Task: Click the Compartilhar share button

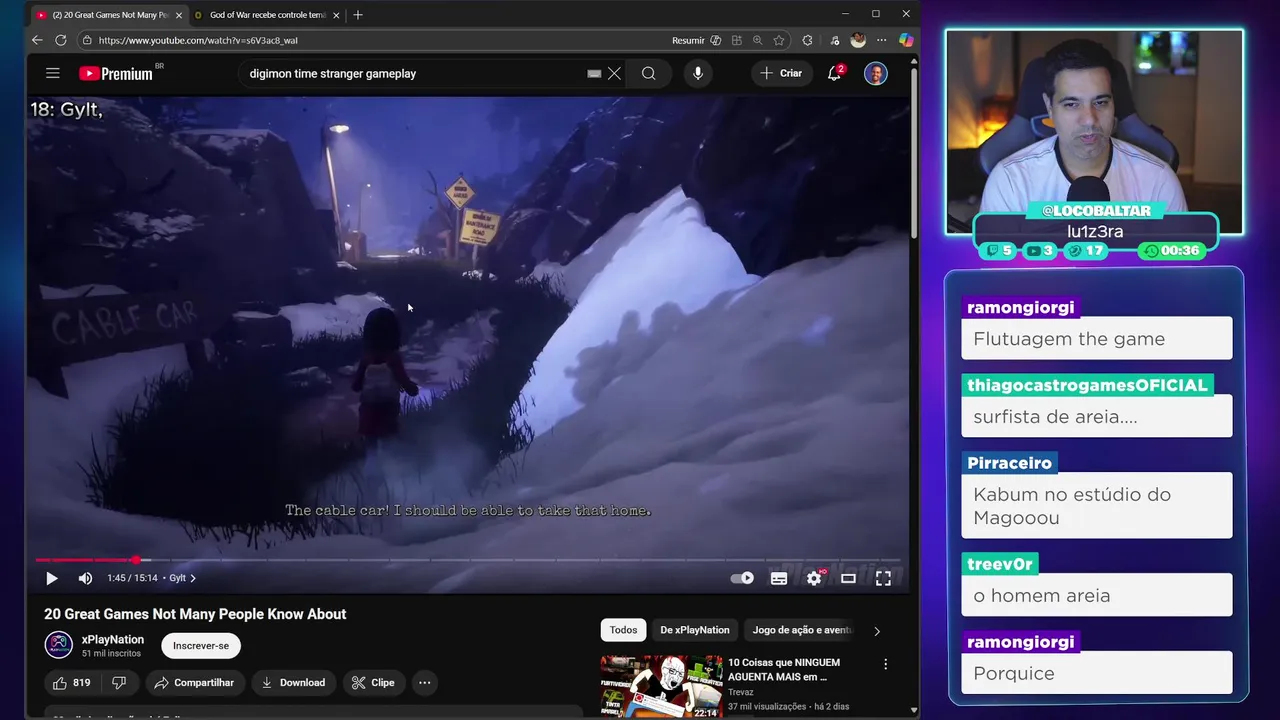Action: pyautogui.click(x=194, y=683)
